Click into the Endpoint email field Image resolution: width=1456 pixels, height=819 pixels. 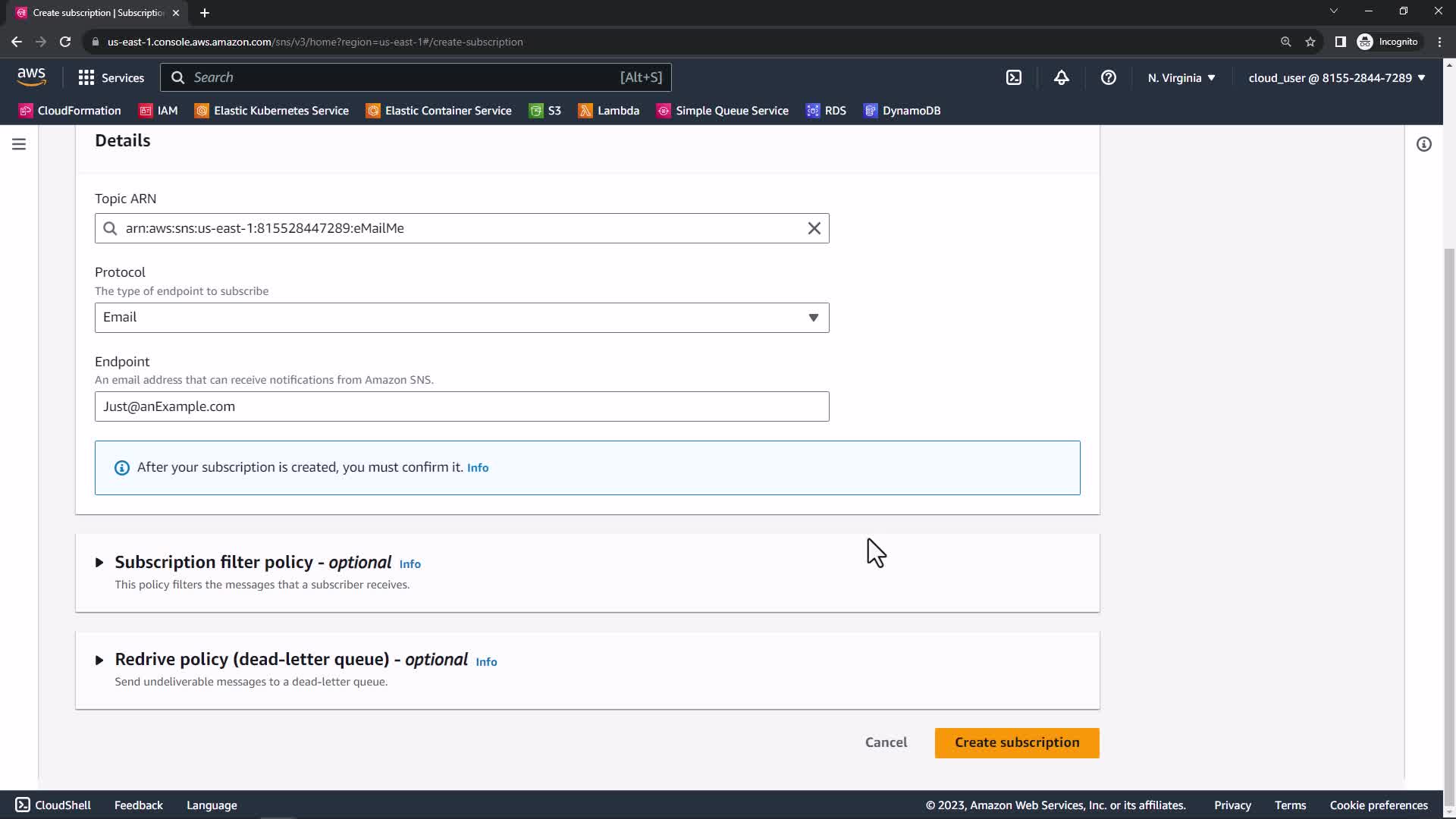pyautogui.click(x=461, y=406)
